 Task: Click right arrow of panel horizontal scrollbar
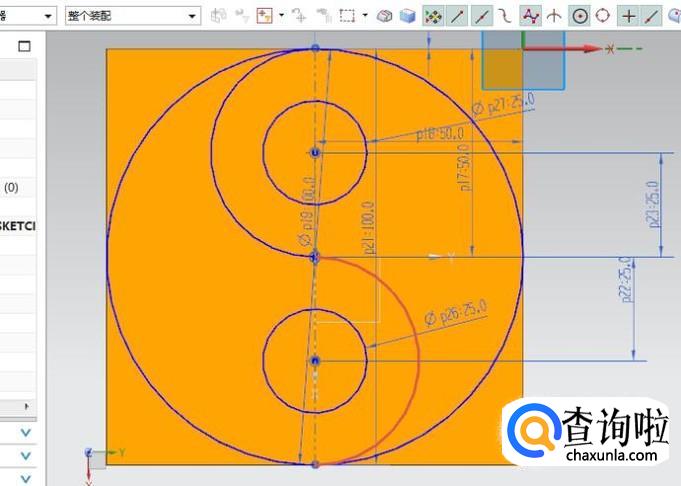click(27, 407)
